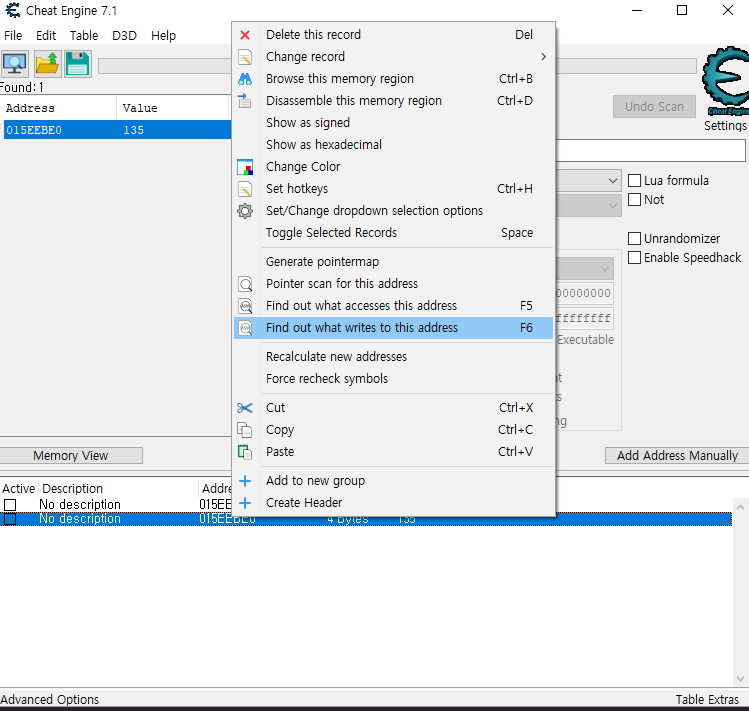The image size is (749, 711).
Task: Click the Undo Scan button
Action: [x=654, y=107]
